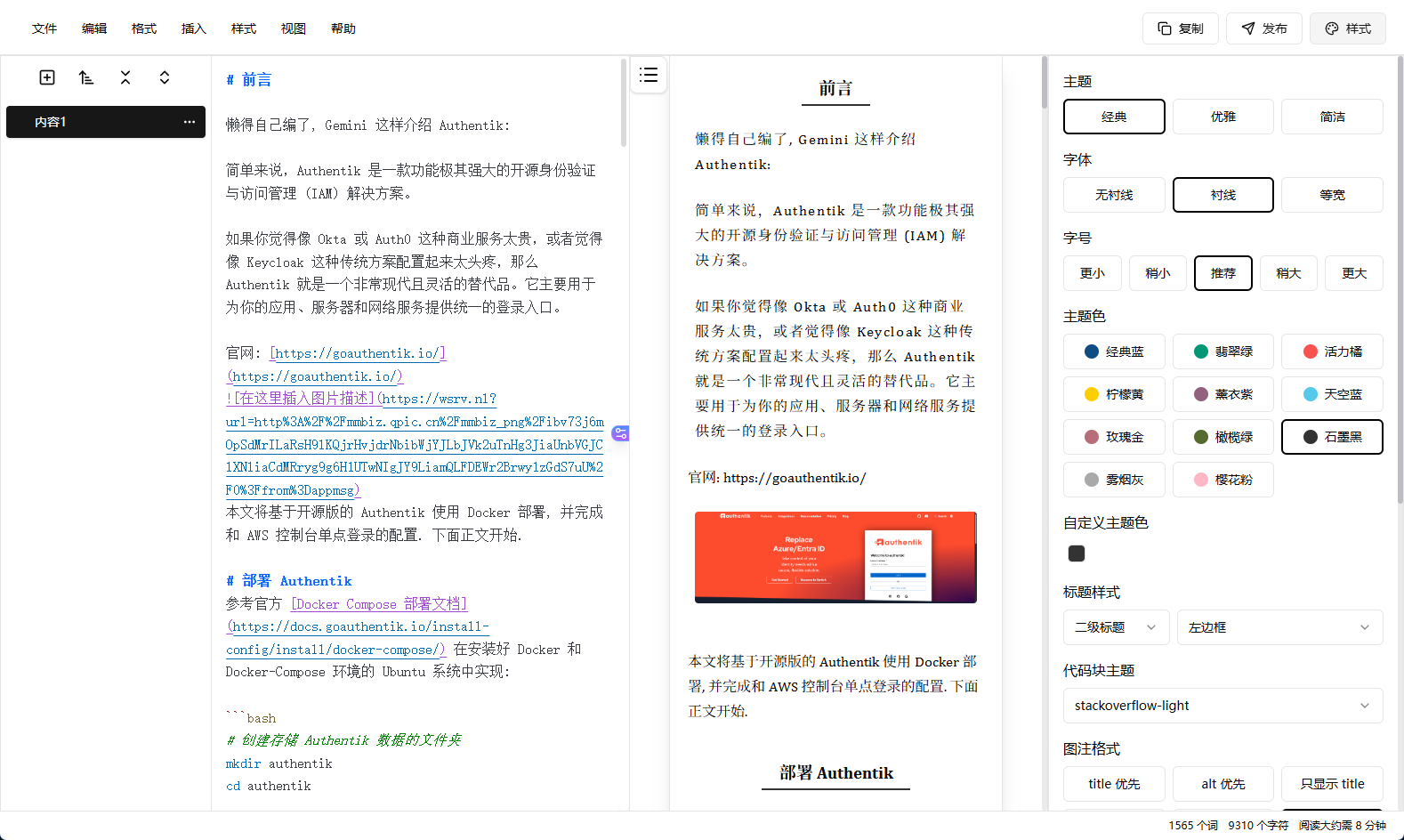Expand all items using the outward arrows icon
Image resolution: width=1404 pixels, height=840 pixels.
click(165, 77)
